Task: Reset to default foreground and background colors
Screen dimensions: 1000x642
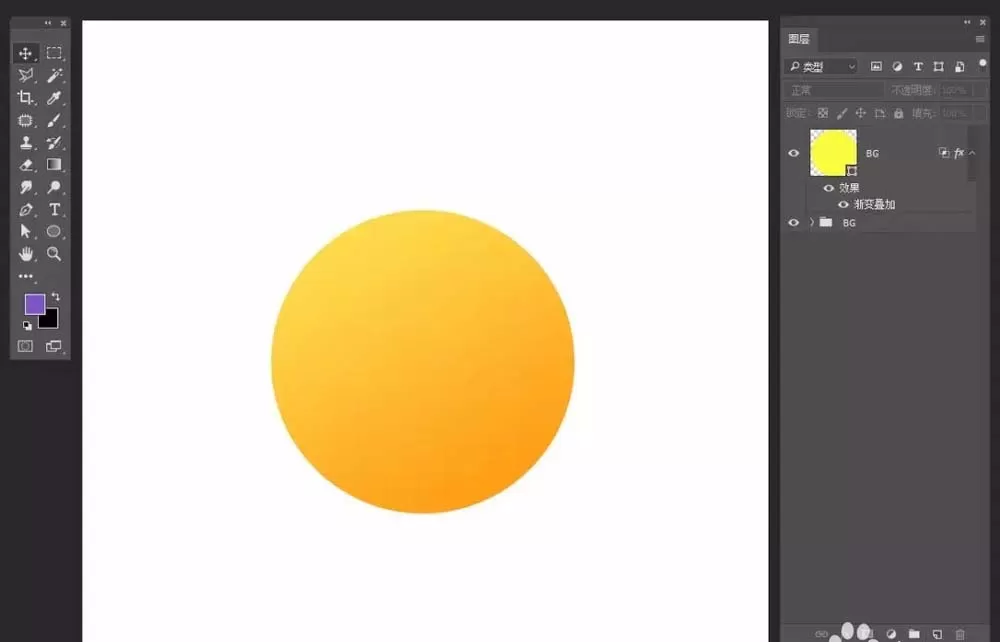Action: click(x=27, y=326)
